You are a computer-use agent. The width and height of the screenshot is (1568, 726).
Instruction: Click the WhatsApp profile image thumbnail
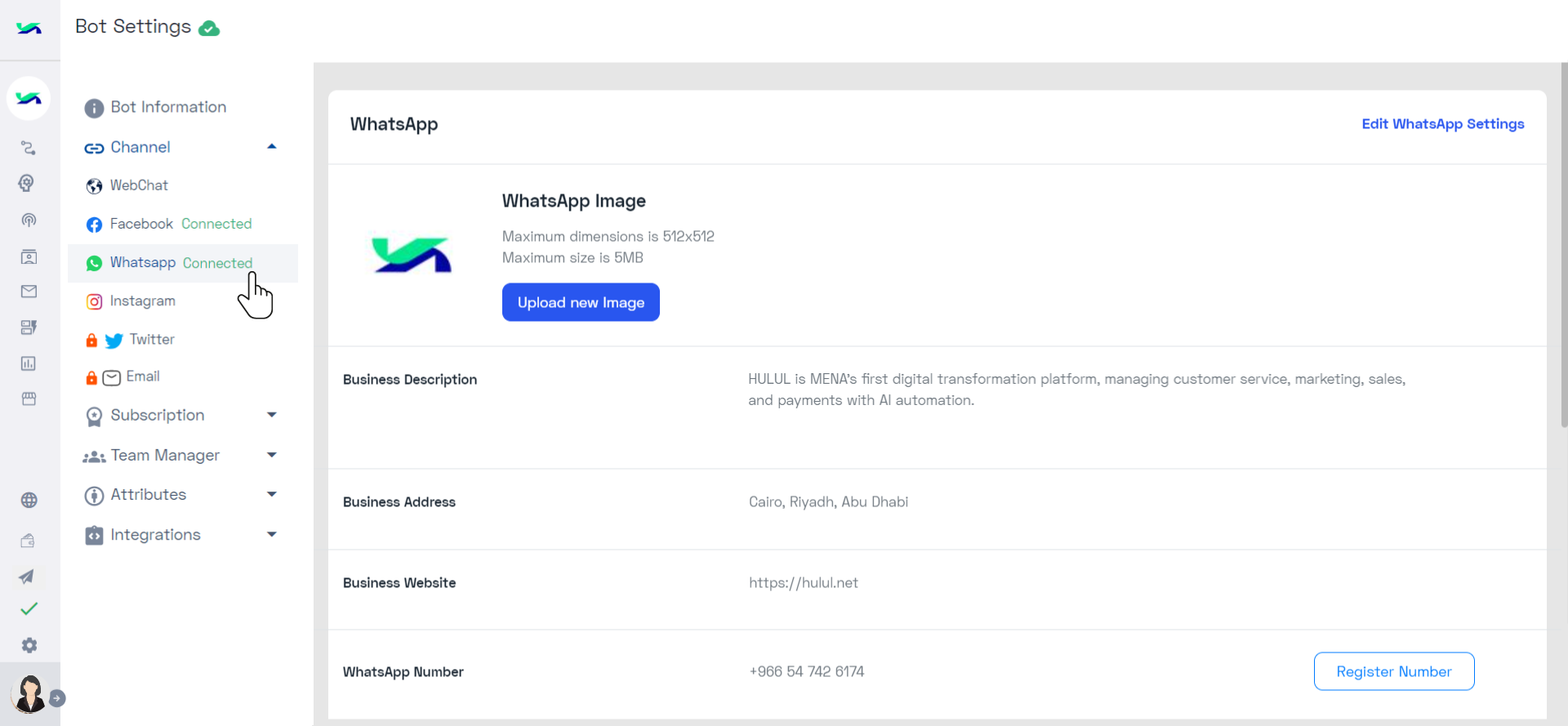[412, 255]
